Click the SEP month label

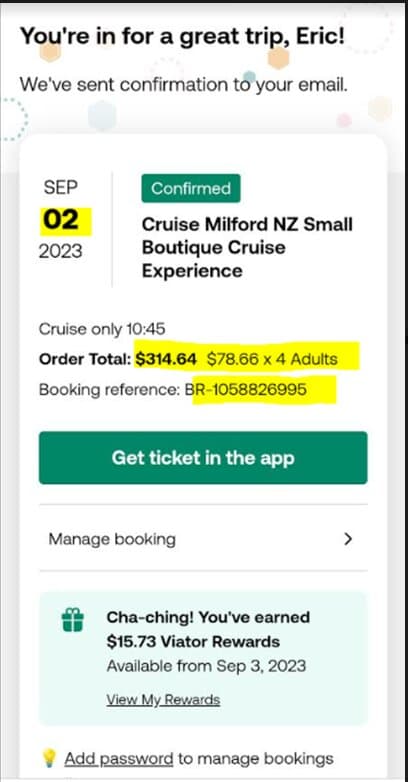click(60, 188)
